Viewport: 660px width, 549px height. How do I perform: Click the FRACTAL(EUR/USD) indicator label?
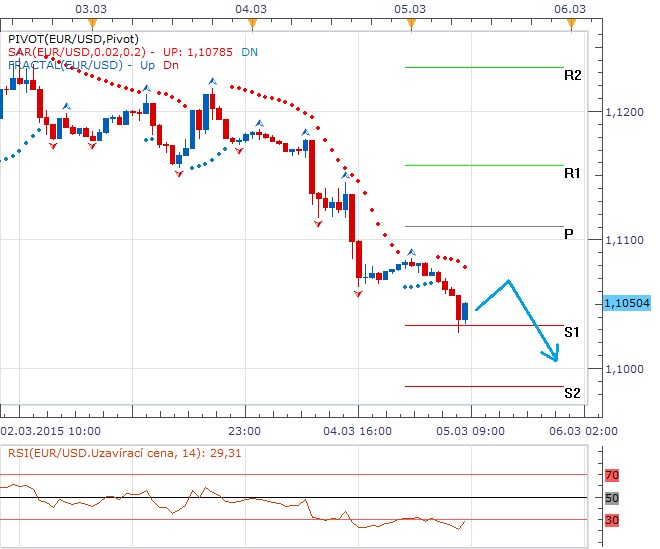(66, 66)
